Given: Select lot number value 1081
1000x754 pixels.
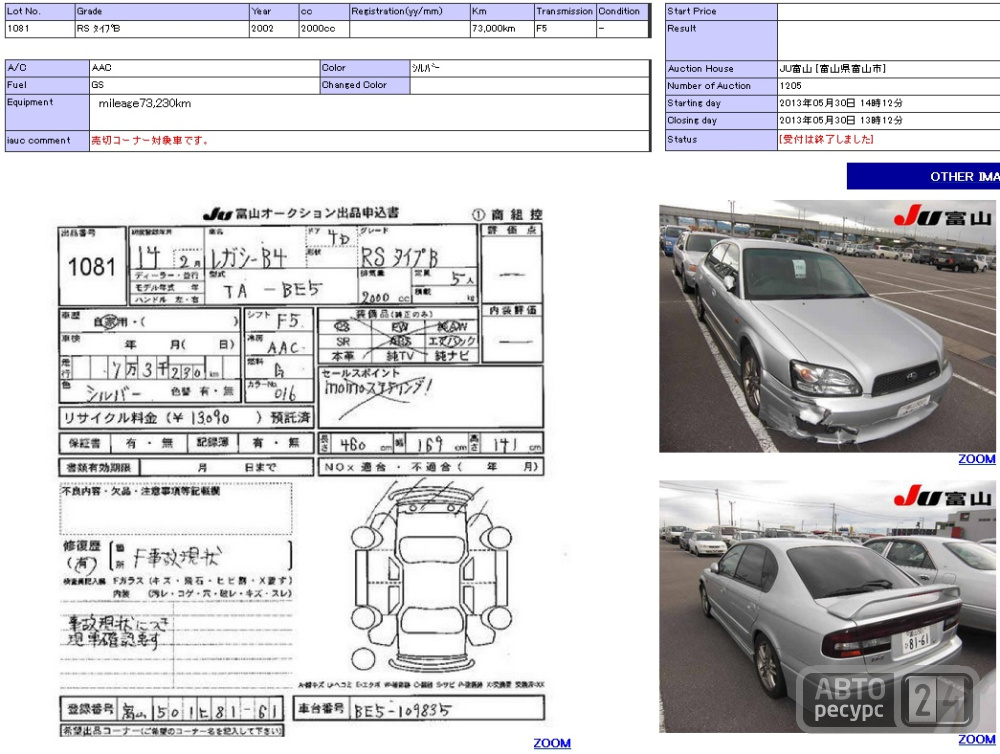Looking at the screenshot, I should pyautogui.click(x=18, y=29).
